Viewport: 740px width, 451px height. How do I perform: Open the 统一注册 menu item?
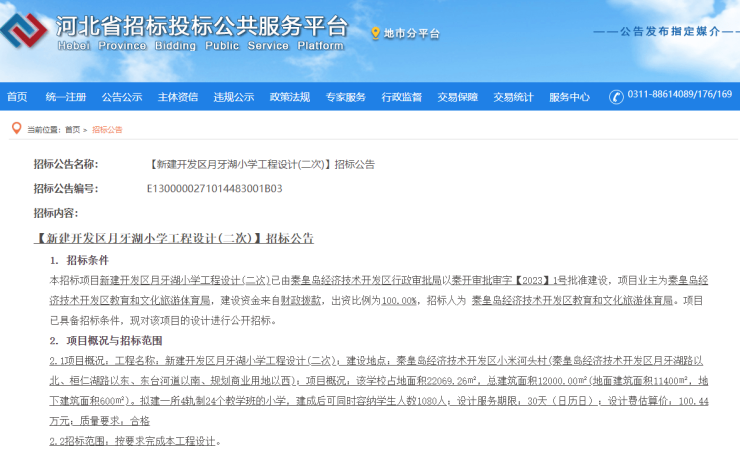(66, 97)
